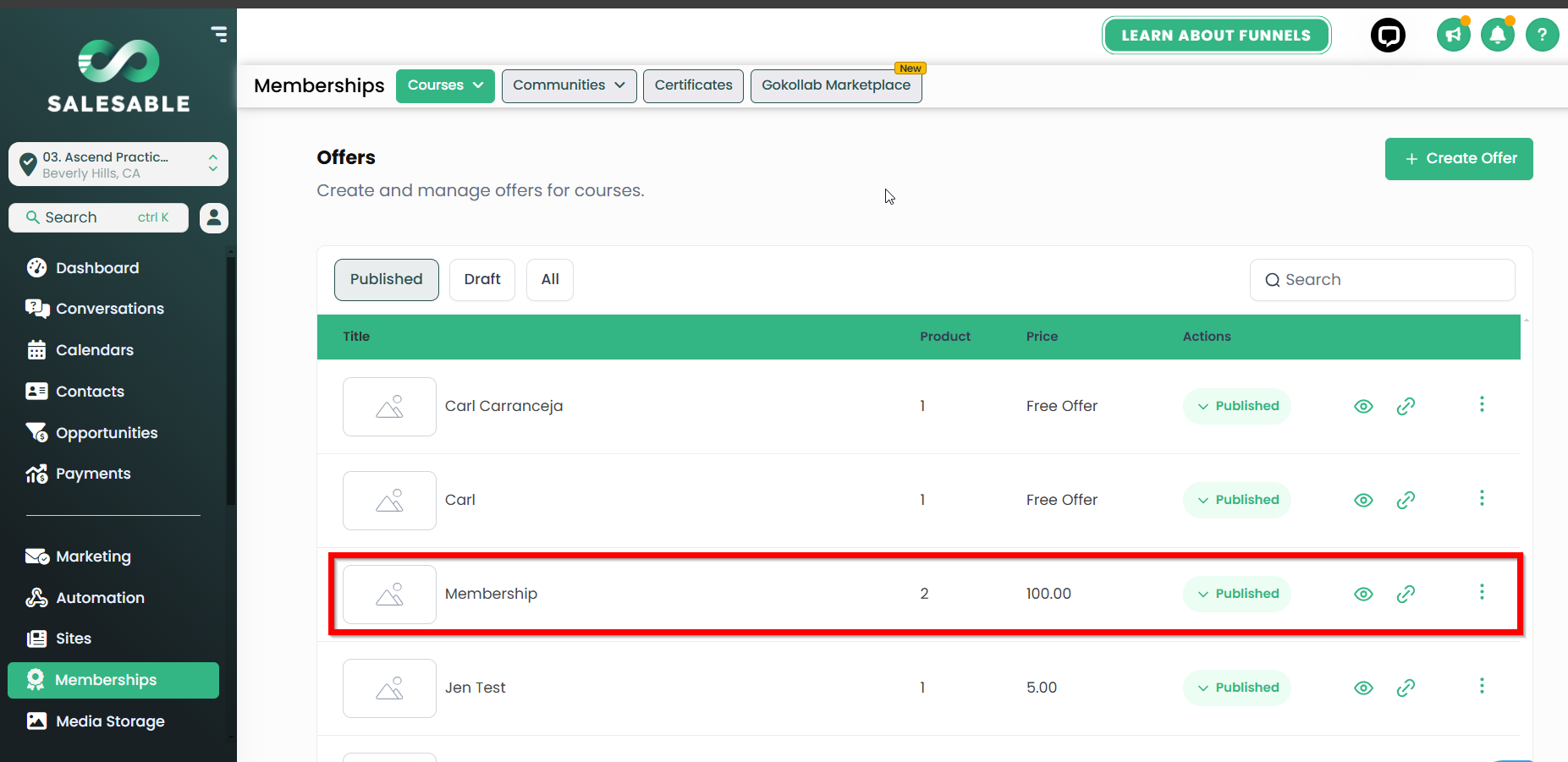Open Media Storage in sidebar
Viewport: 1568px width, 762px height.
pyautogui.click(x=110, y=721)
